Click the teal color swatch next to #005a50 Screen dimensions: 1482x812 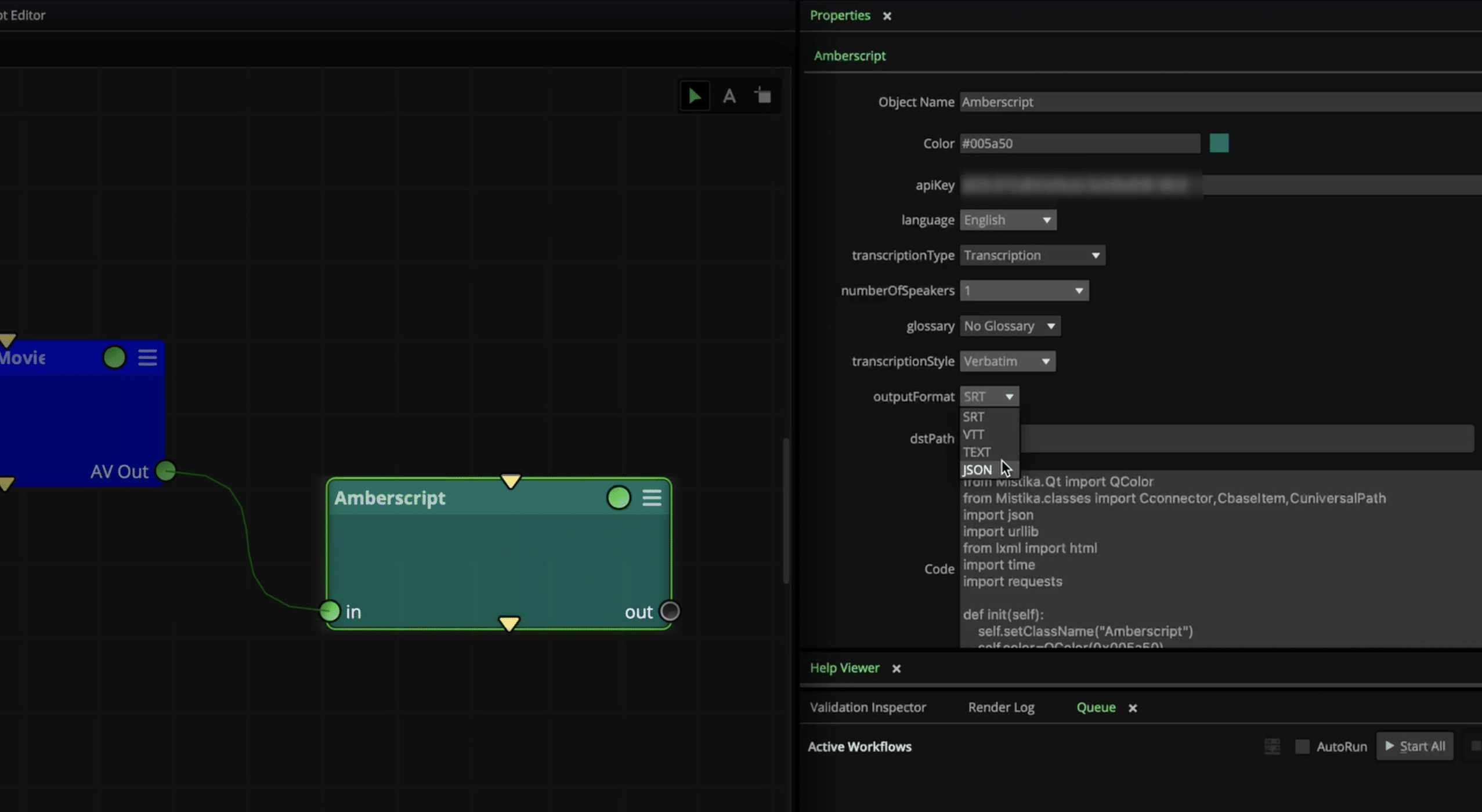[1219, 143]
